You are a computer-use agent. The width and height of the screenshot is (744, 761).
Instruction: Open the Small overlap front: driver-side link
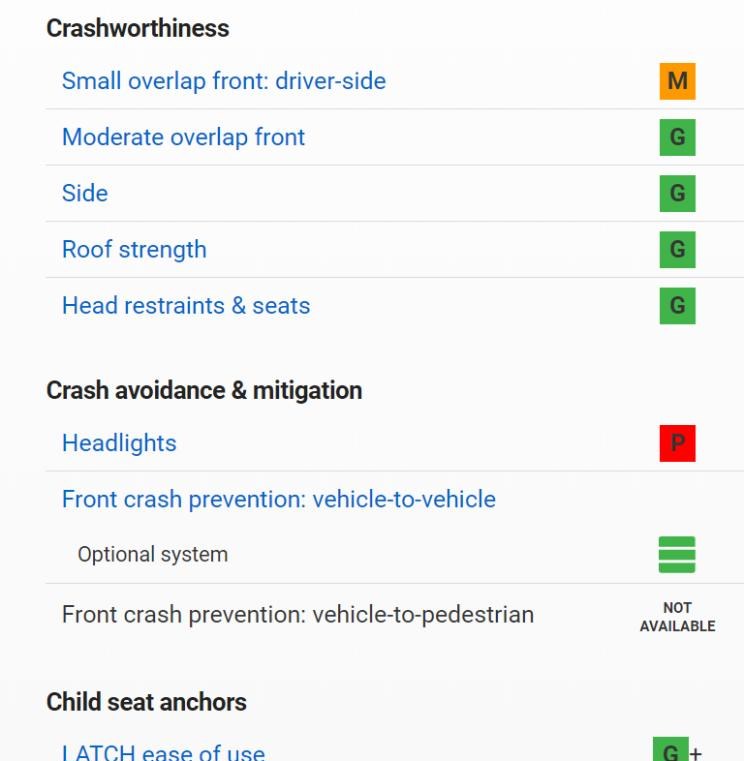(x=224, y=81)
